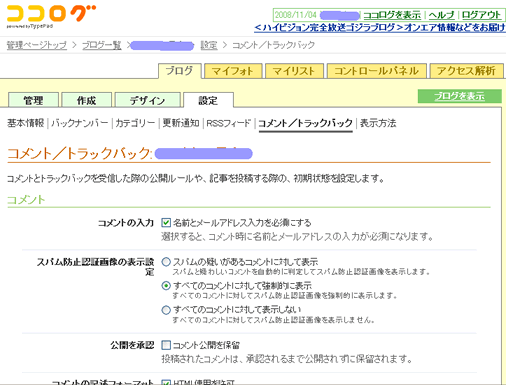Open the 設定 breadcrumb link
The image size is (506, 385).
(x=209, y=45)
